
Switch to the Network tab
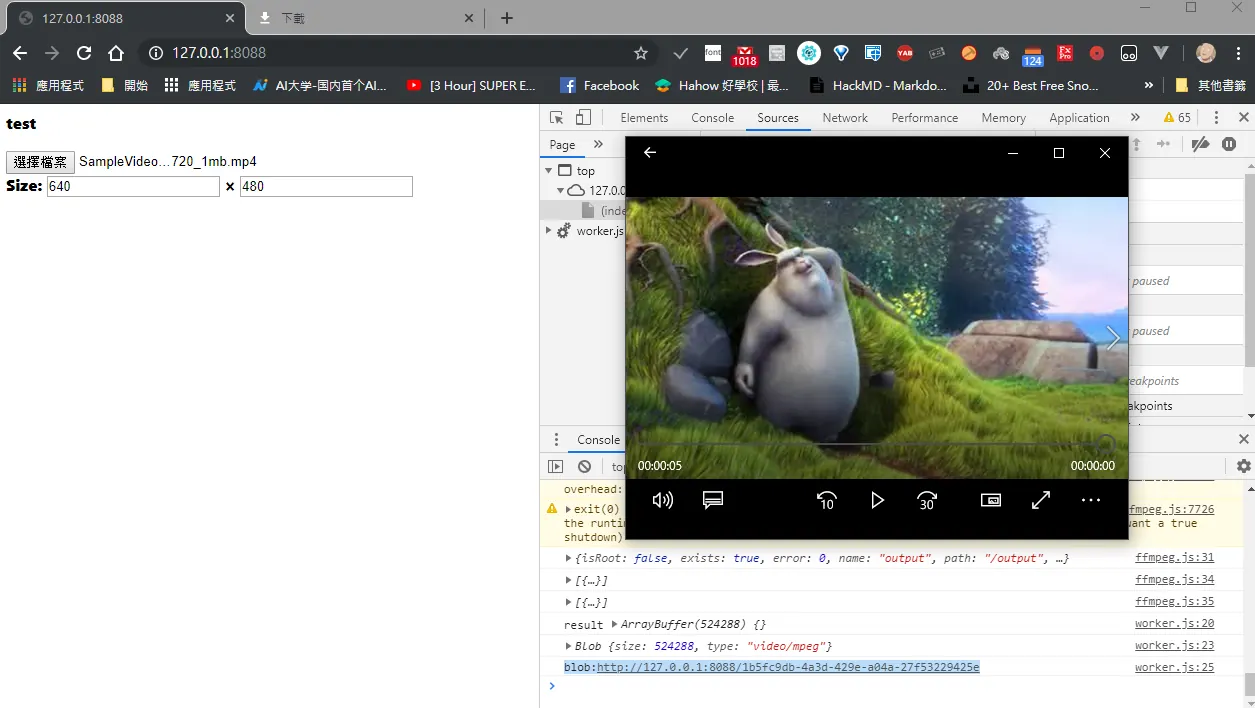tap(845, 117)
